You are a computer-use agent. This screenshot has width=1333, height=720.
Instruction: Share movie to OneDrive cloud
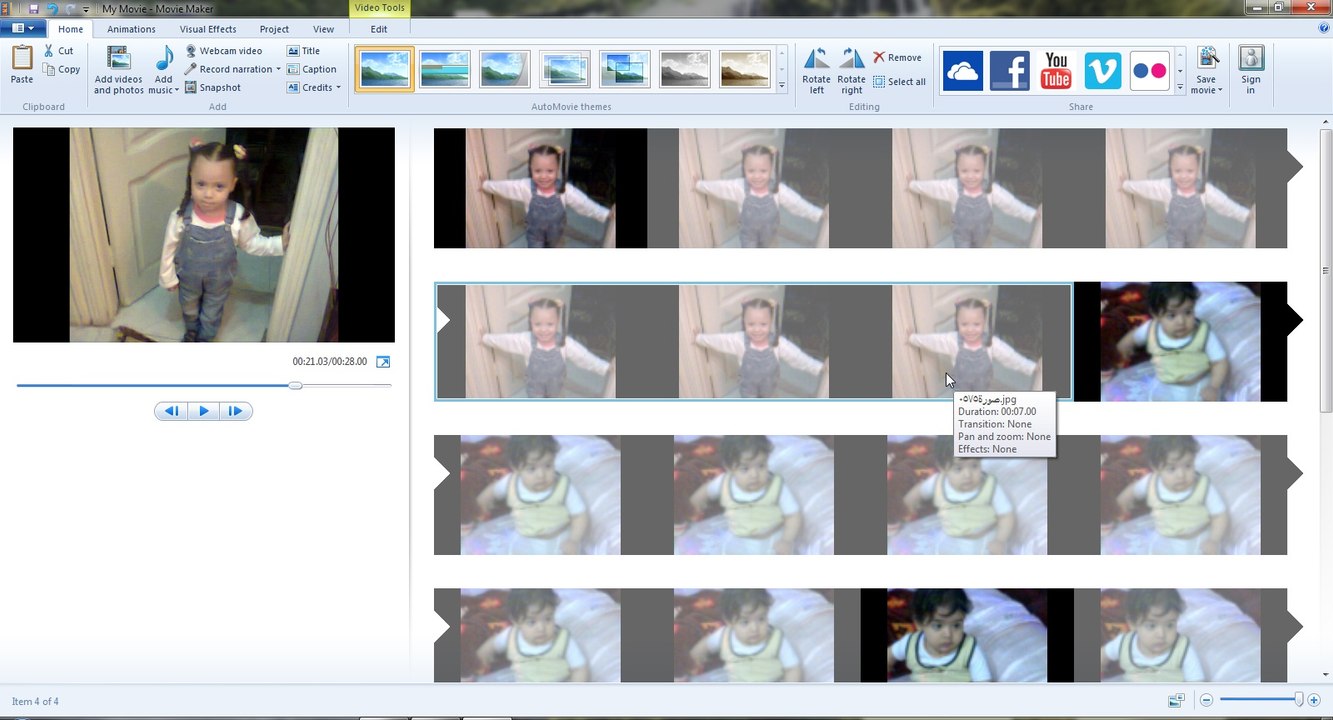(963, 71)
